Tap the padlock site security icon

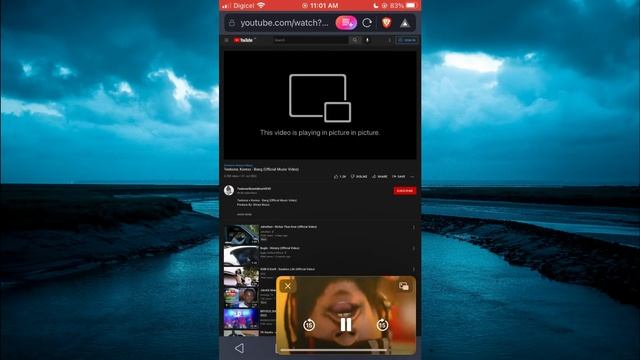point(232,23)
